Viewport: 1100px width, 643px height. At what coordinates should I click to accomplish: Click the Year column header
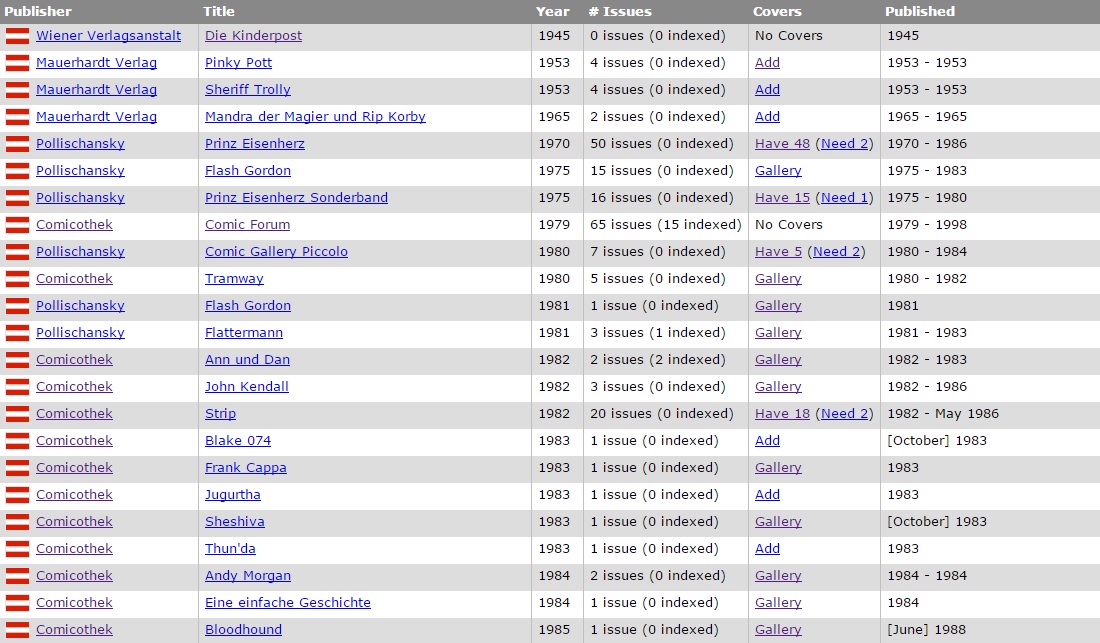point(552,12)
